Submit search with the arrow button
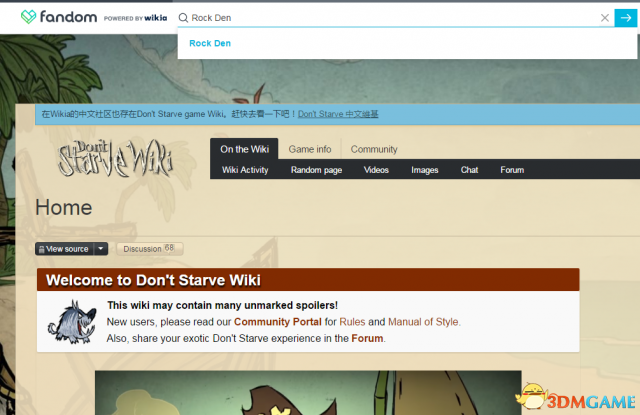640x415 pixels. pyautogui.click(x=625, y=18)
